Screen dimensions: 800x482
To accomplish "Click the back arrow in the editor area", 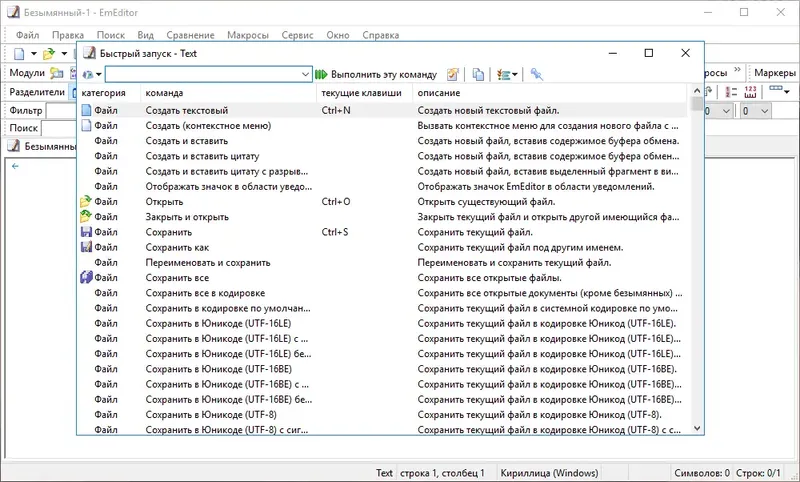I will (15, 166).
